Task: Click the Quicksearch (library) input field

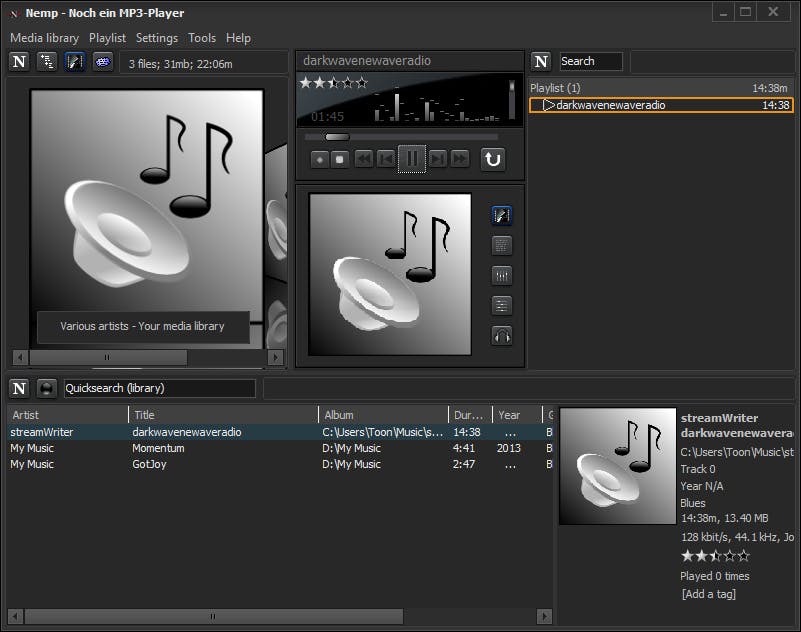Action: 159,388
